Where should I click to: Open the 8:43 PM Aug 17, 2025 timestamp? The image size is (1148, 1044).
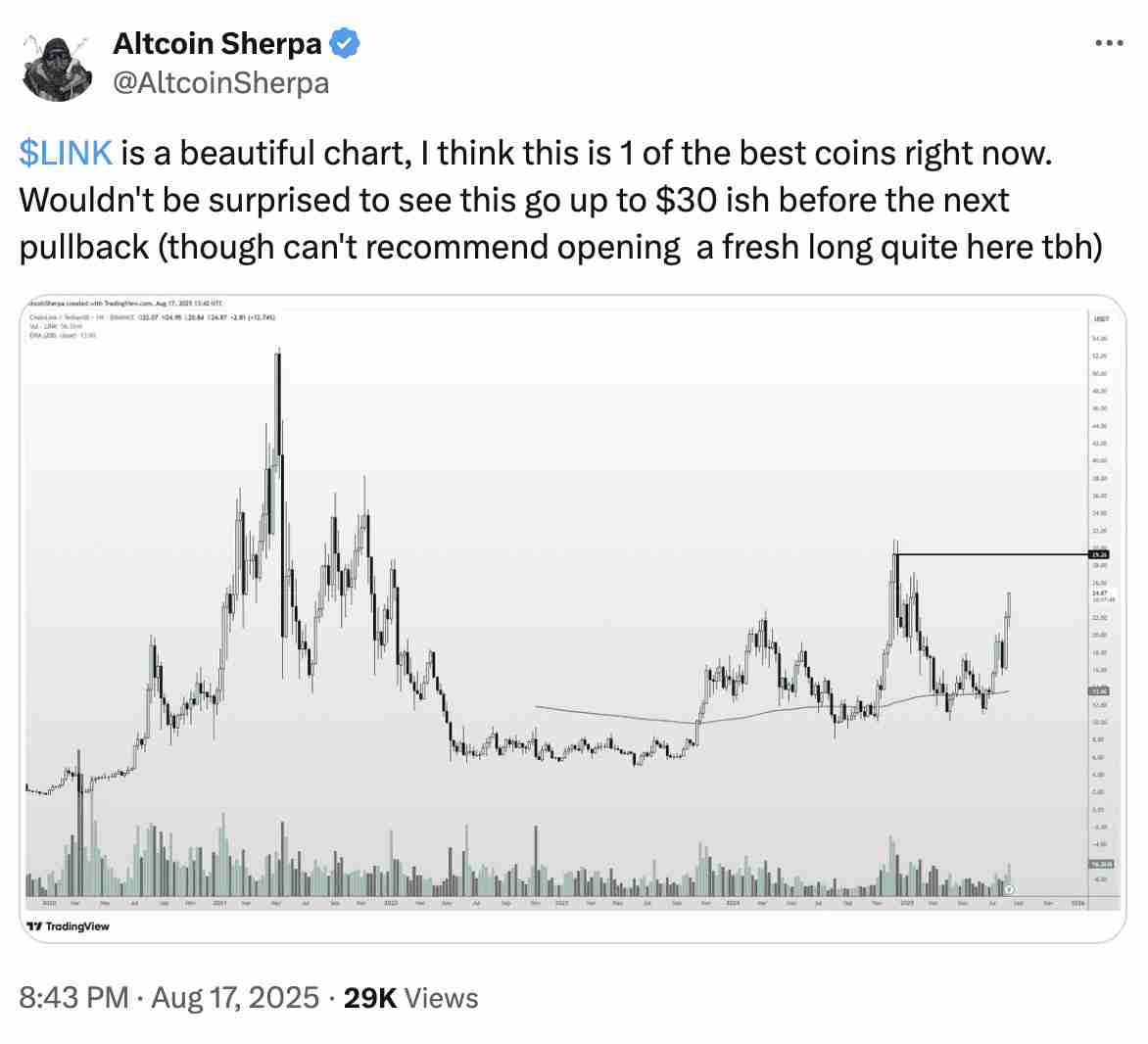pyautogui.click(x=168, y=998)
